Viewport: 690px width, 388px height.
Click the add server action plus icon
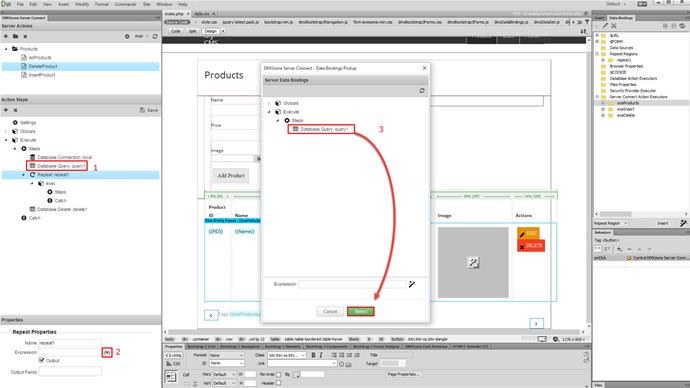point(6,36)
